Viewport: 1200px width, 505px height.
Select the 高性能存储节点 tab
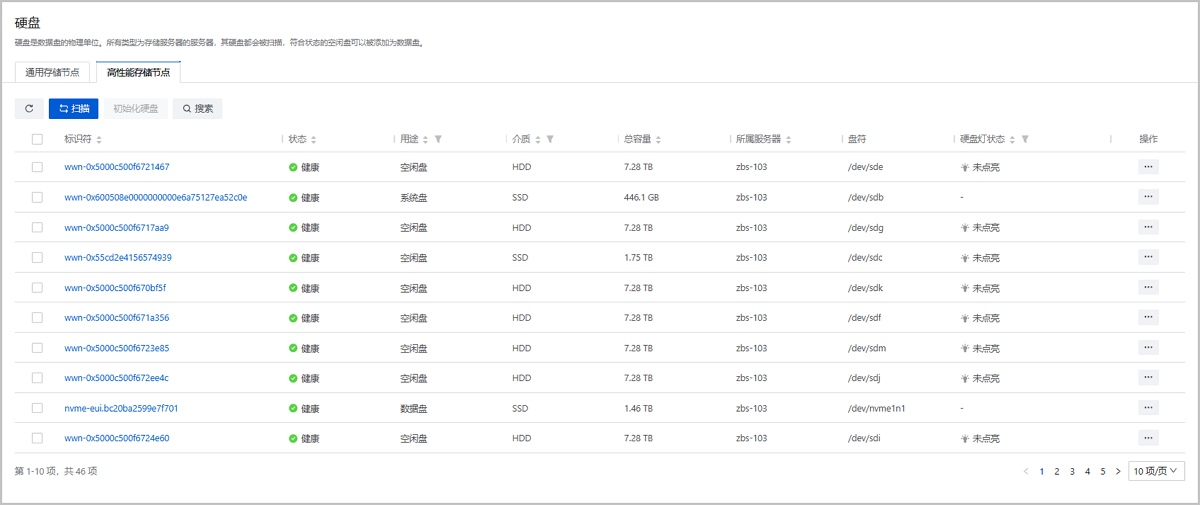[x=138, y=72]
